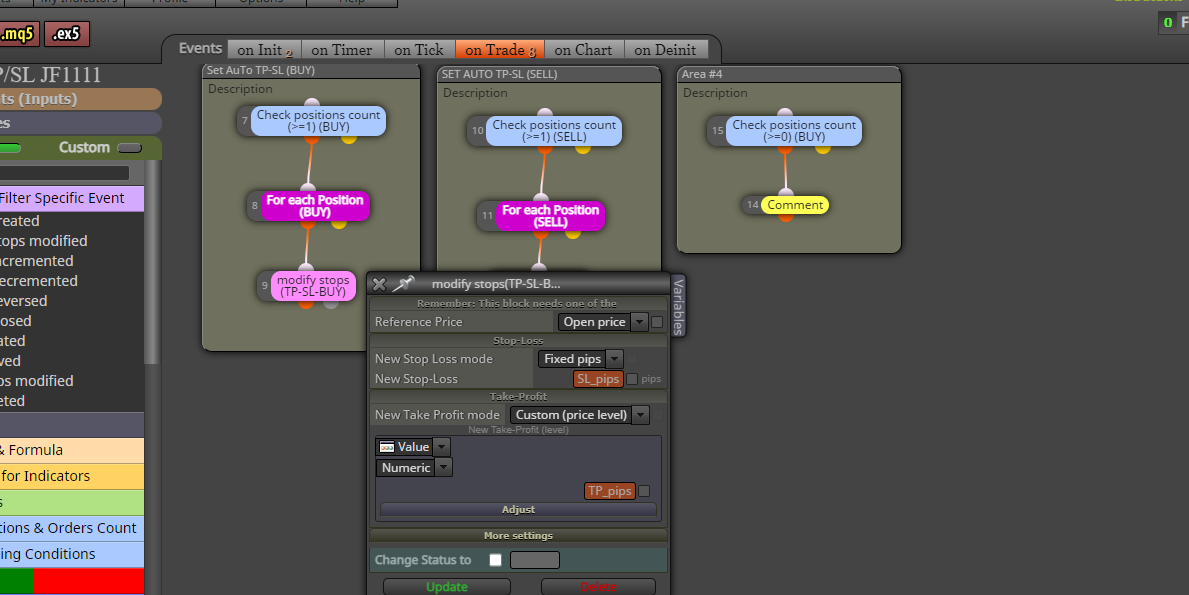The width and height of the screenshot is (1189, 595).
Task: Open New Take Profit mode dropdown
Action: tap(579, 415)
